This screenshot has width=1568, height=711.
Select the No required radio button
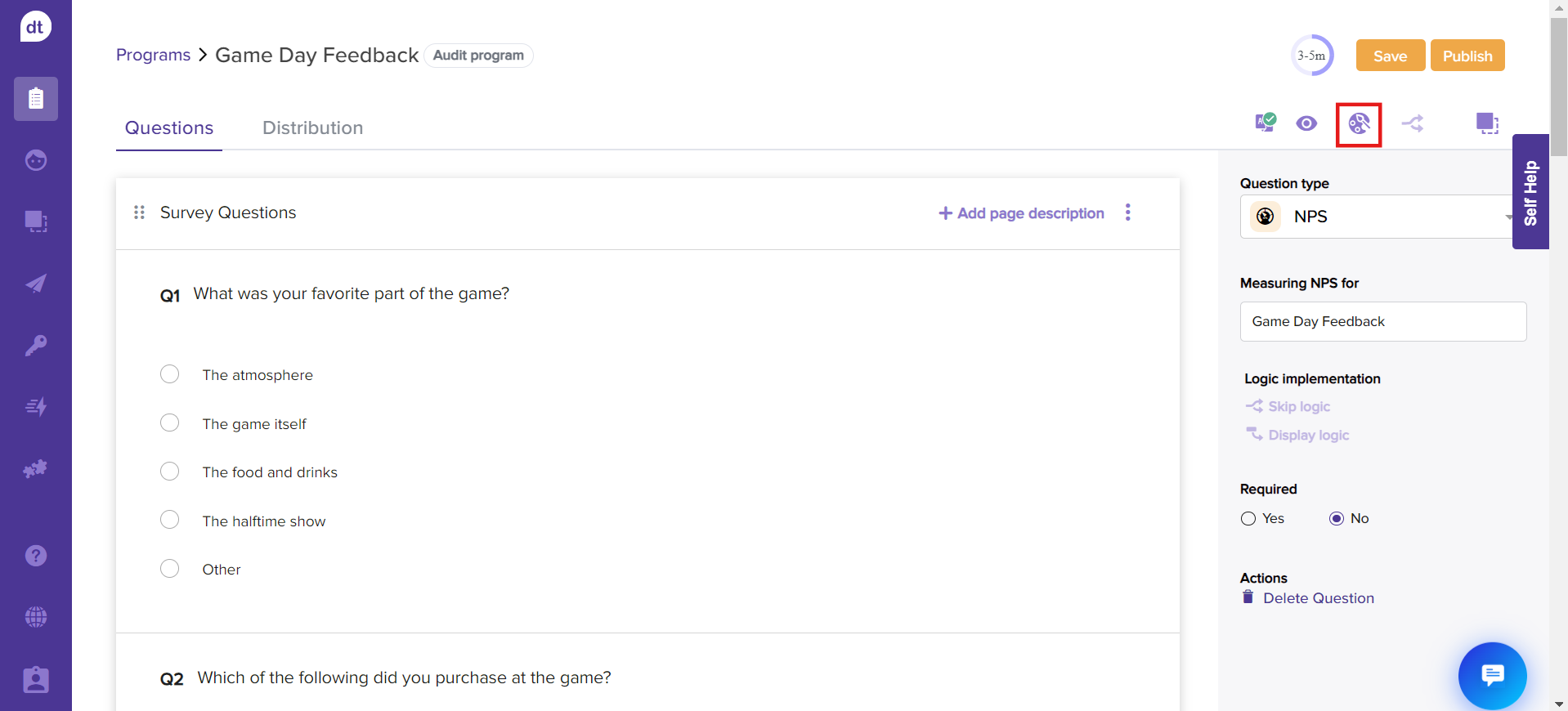pos(1337,519)
